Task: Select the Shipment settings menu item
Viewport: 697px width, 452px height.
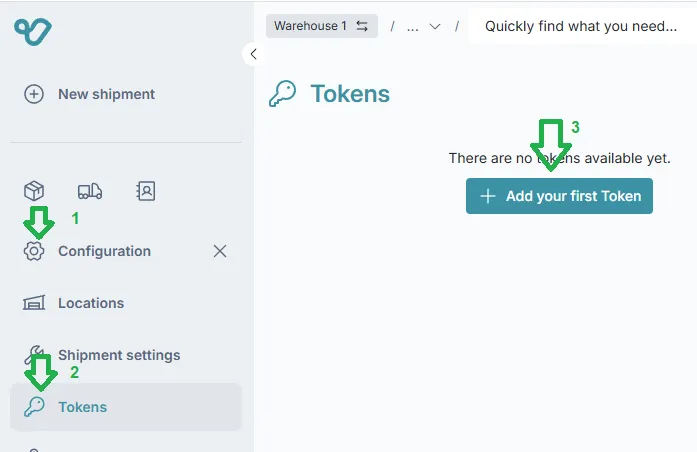Action: (x=119, y=355)
